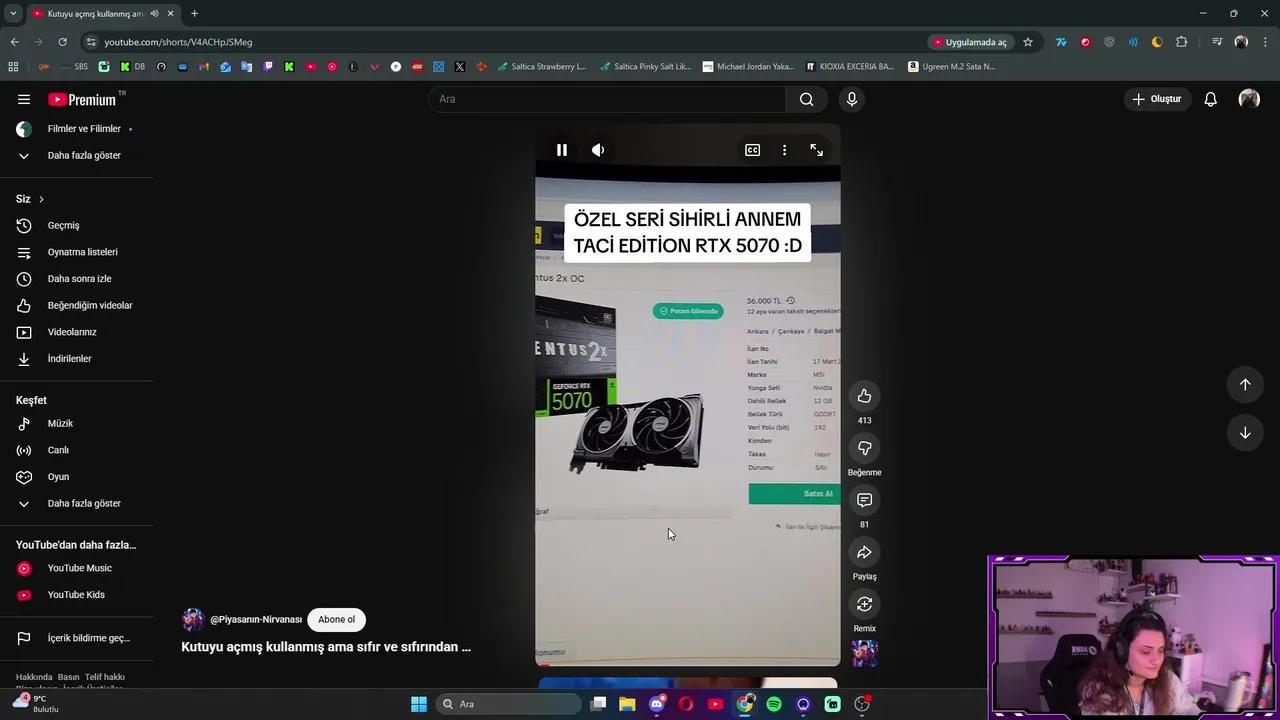Start voice search with microphone
Screen dimensions: 1280x720
tap(851, 99)
